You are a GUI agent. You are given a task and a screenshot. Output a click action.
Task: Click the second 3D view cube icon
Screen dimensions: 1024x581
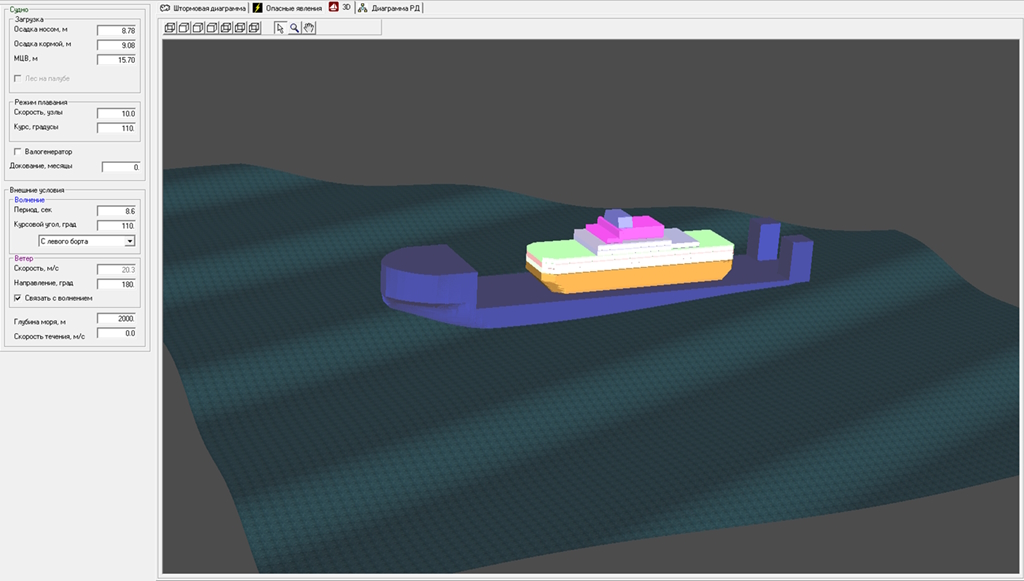point(185,28)
